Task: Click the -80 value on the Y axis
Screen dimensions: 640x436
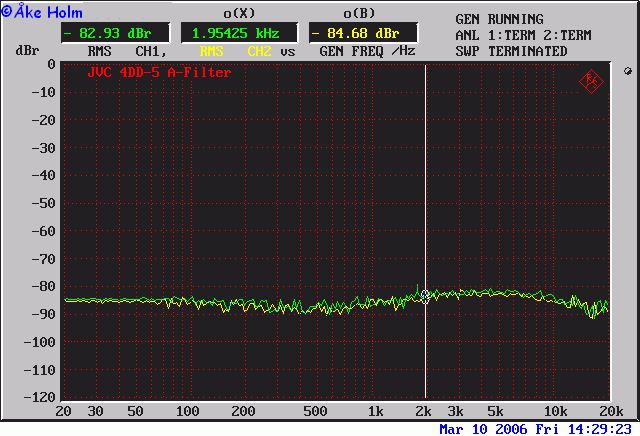Action: coord(43,286)
